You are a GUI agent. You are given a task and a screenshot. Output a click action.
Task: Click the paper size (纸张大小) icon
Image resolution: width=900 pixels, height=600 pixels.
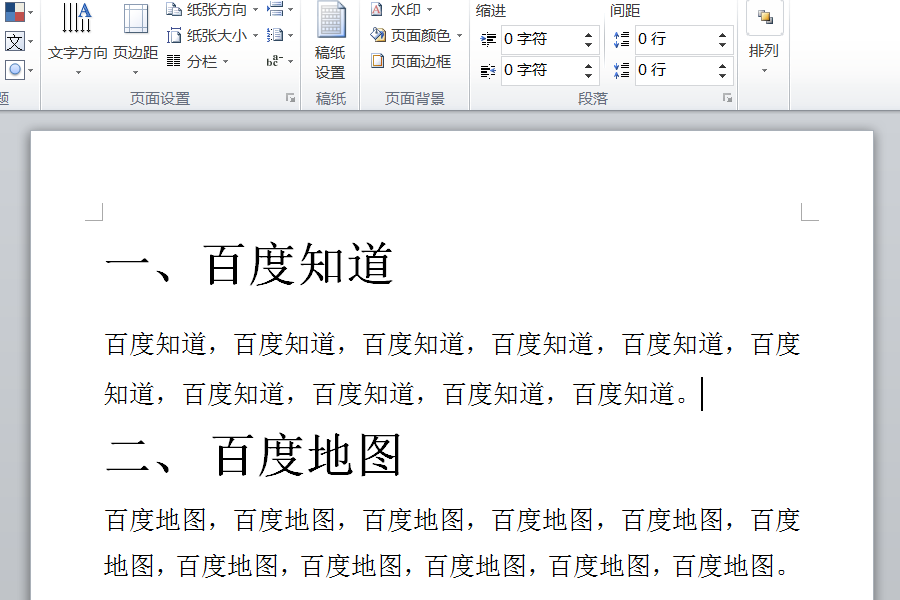pyautogui.click(x=174, y=36)
